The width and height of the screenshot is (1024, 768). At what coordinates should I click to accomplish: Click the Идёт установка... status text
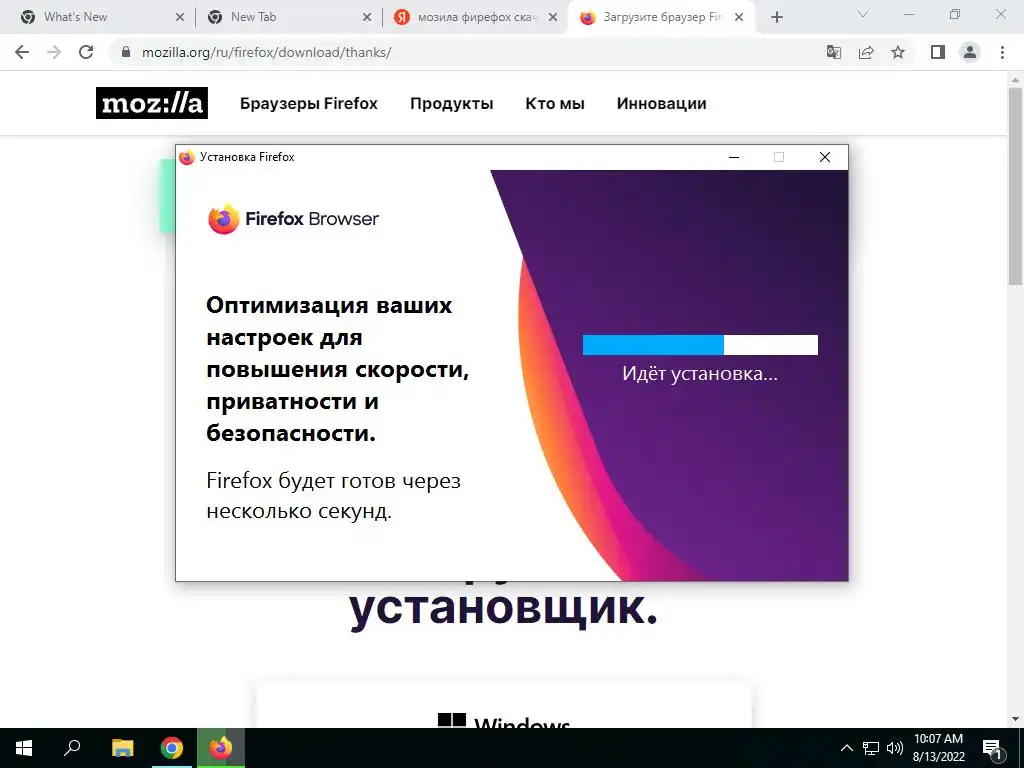[700, 374]
